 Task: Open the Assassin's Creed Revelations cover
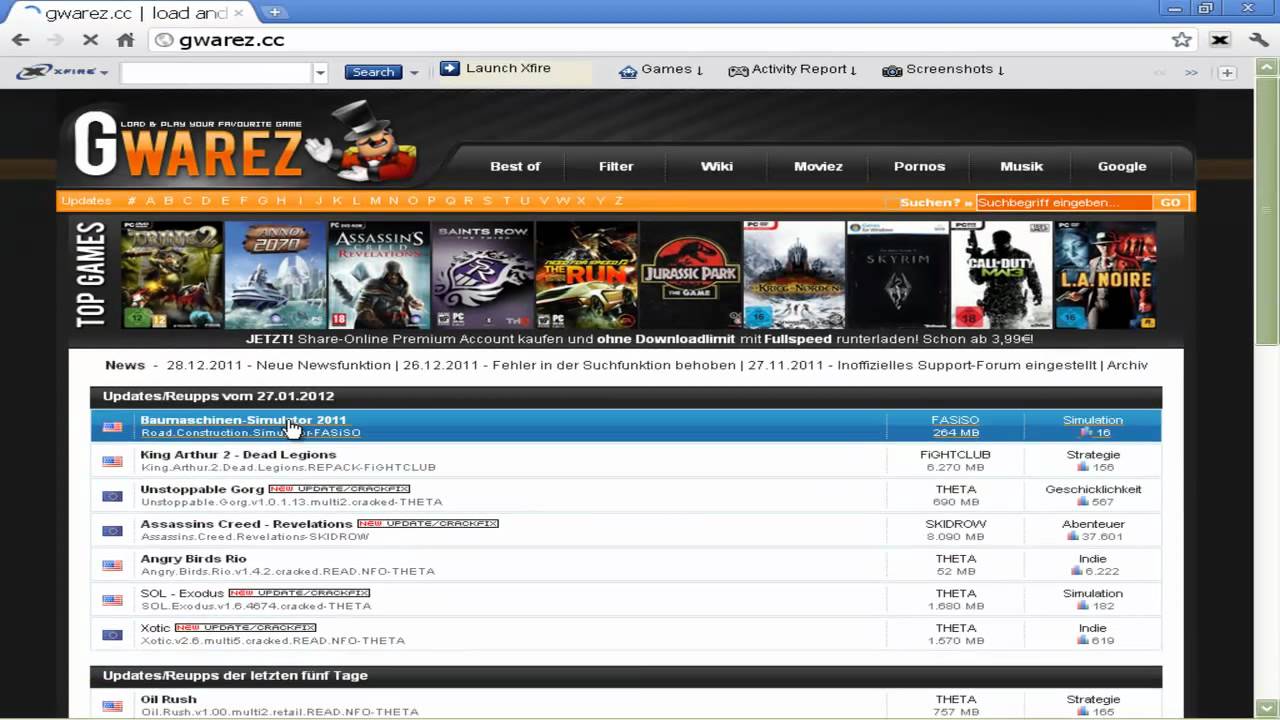click(379, 275)
